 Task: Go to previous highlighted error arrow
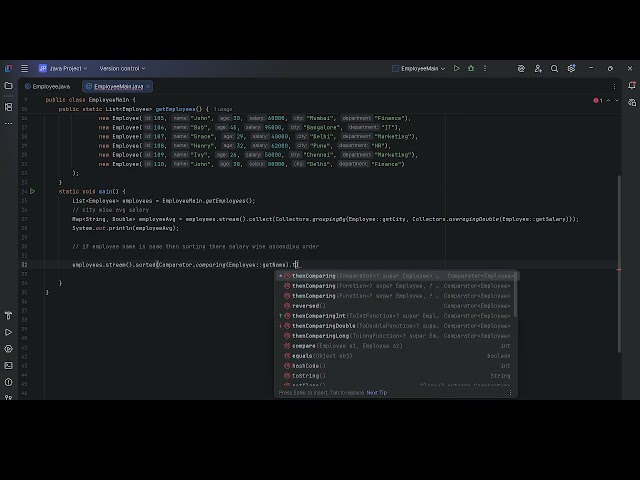point(608,100)
